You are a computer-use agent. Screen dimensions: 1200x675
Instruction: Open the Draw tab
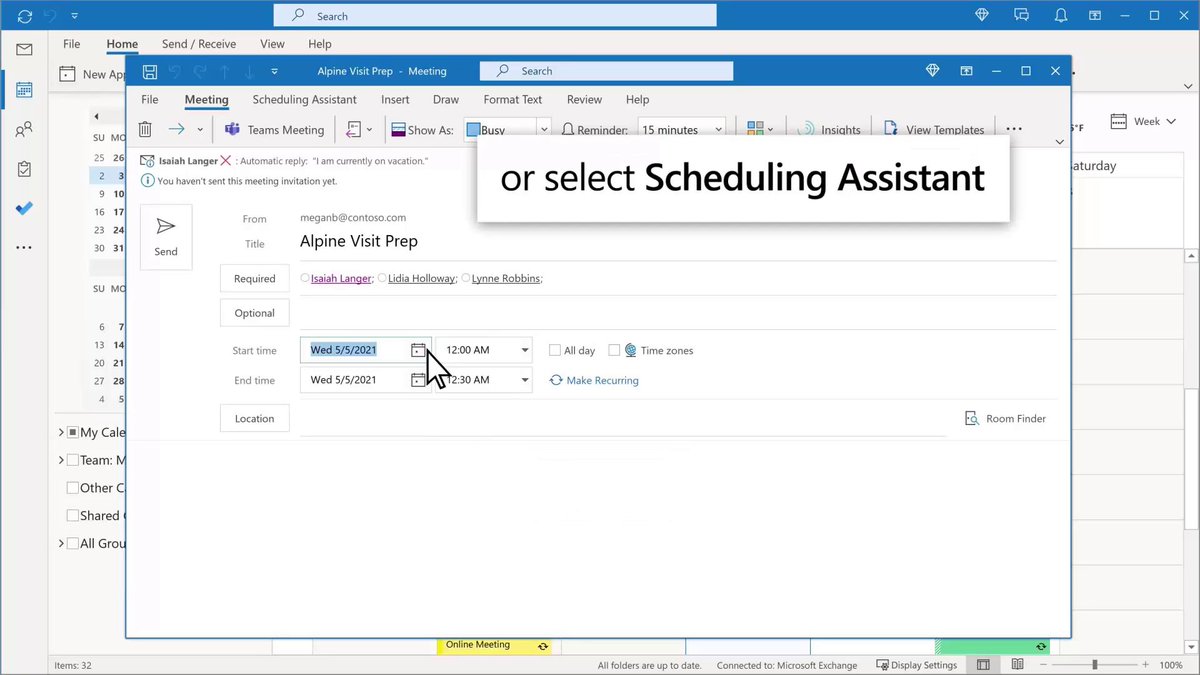446,100
